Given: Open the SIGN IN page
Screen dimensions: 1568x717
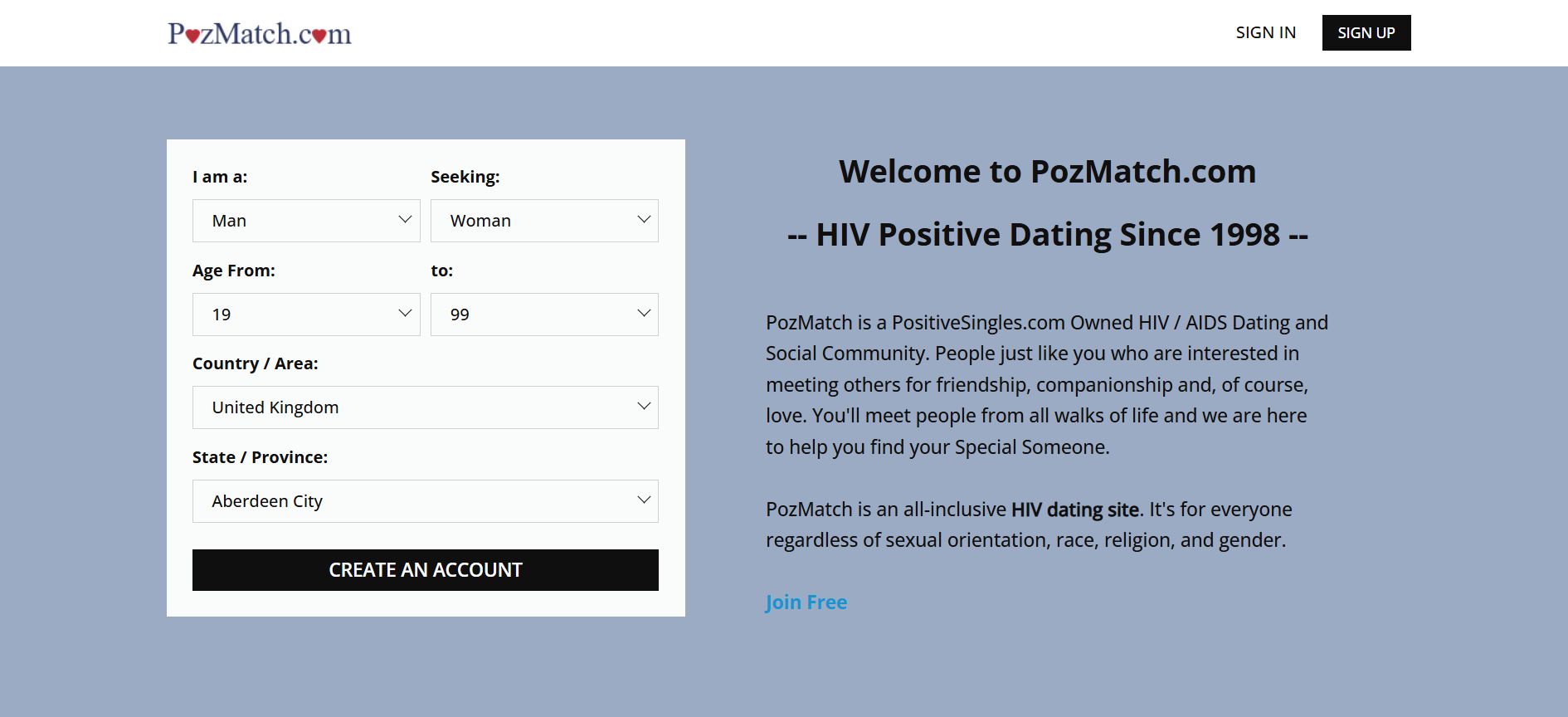Looking at the screenshot, I should [x=1265, y=33].
